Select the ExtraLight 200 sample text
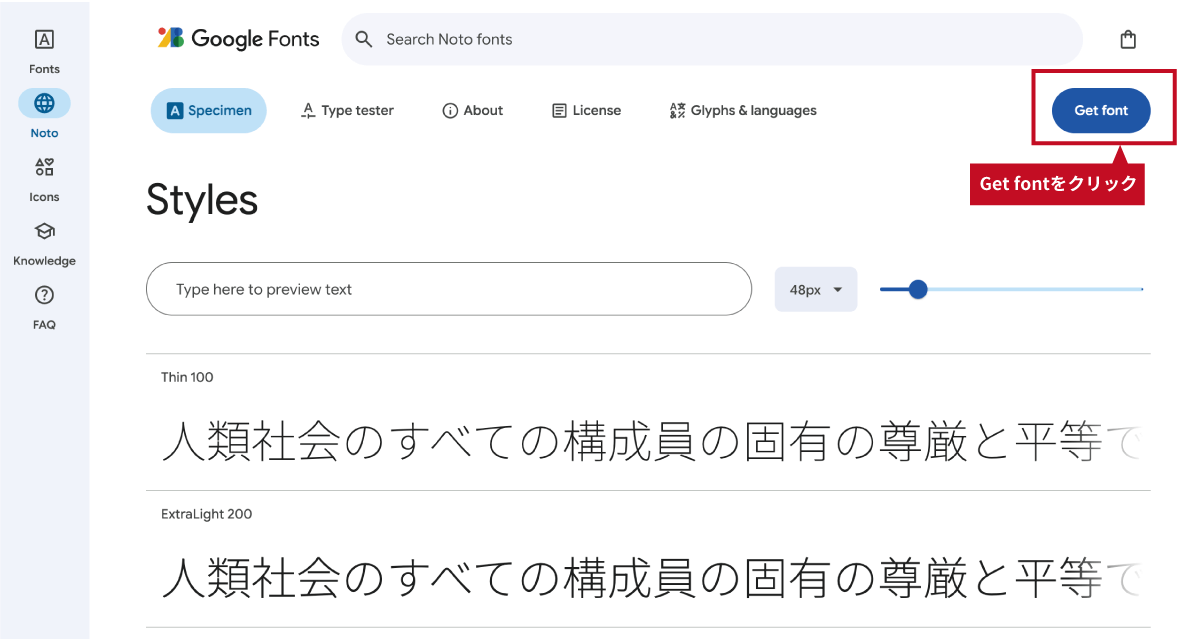The height and width of the screenshot is (639, 1201). click(640, 577)
